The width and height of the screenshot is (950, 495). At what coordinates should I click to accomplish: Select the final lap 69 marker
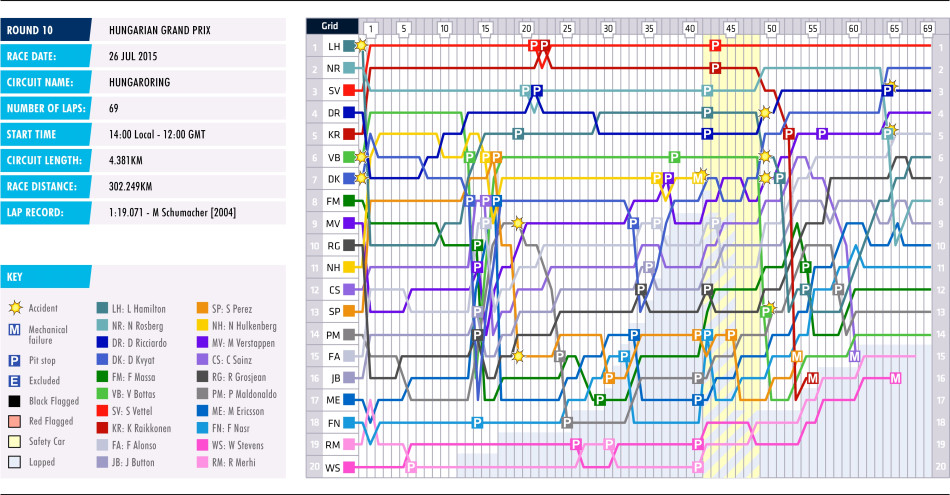pyautogui.click(x=928, y=28)
